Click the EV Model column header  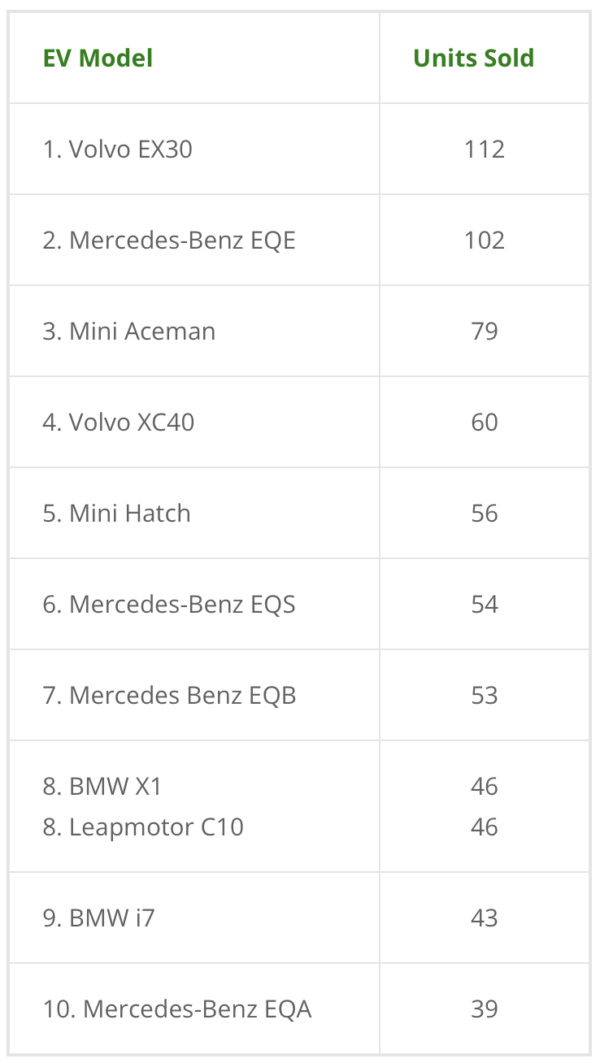98,58
